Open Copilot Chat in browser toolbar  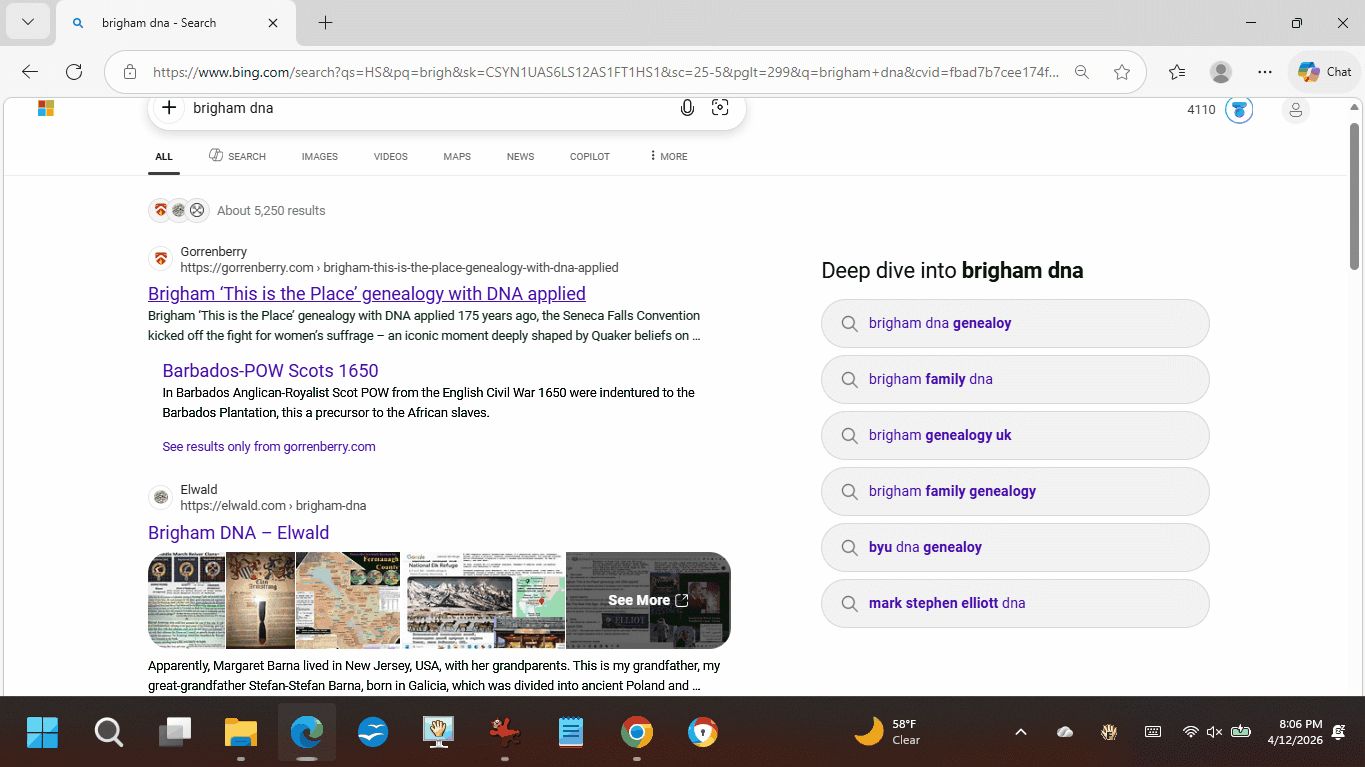tap(1324, 72)
